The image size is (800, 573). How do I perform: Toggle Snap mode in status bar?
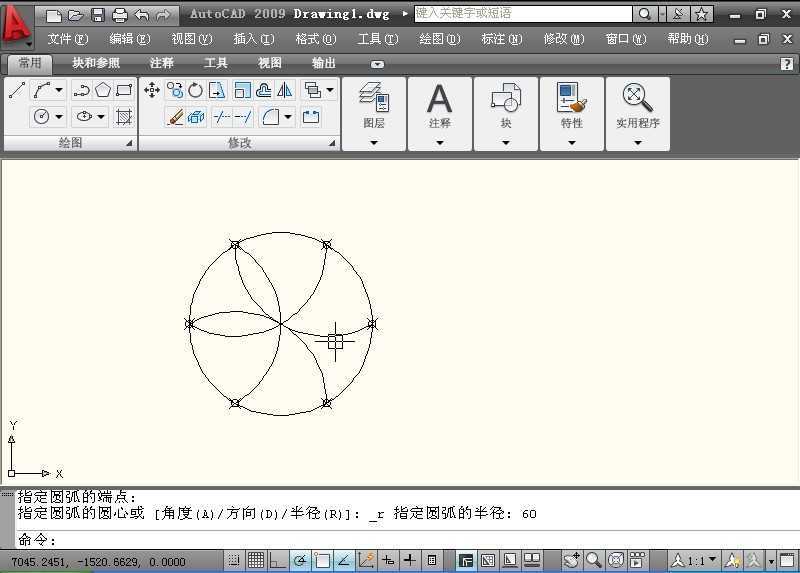pos(234,561)
